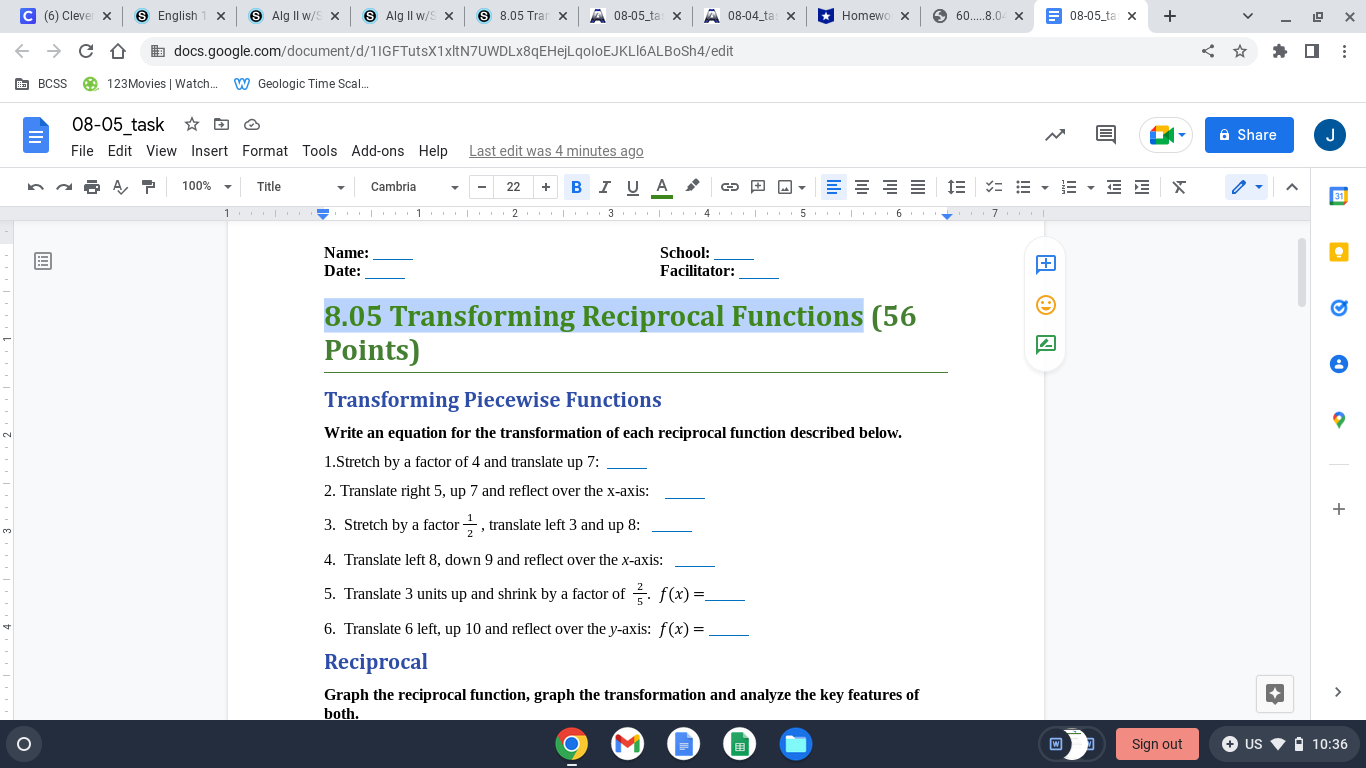
Task: Open Google Keep in the side panel
Action: pos(1338,251)
